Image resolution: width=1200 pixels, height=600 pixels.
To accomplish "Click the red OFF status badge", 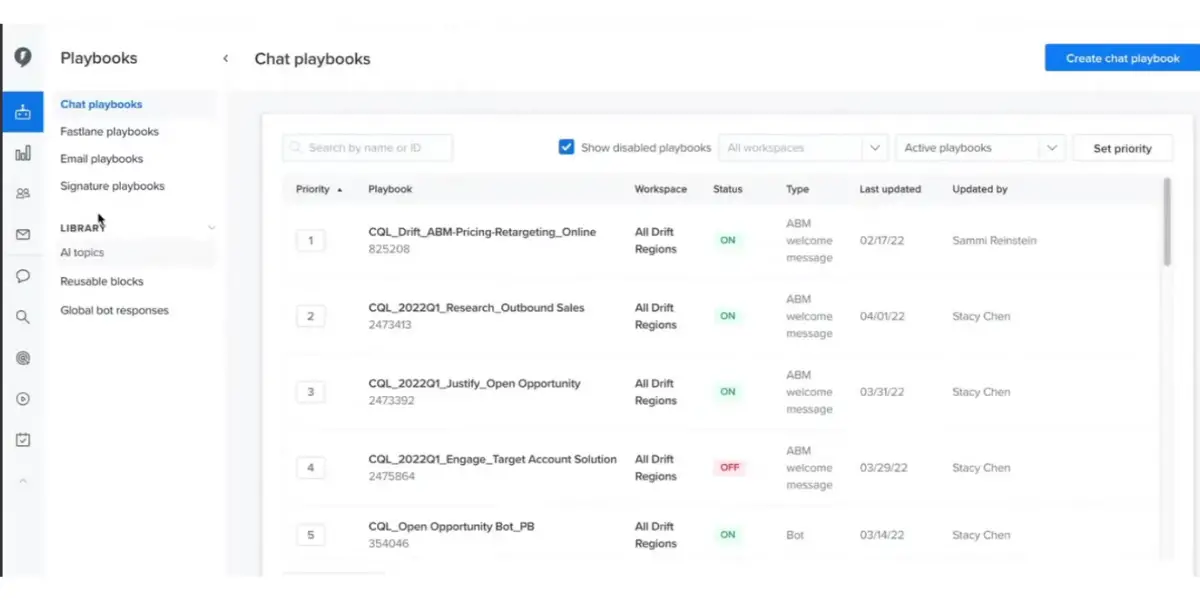I will pos(730,468).
